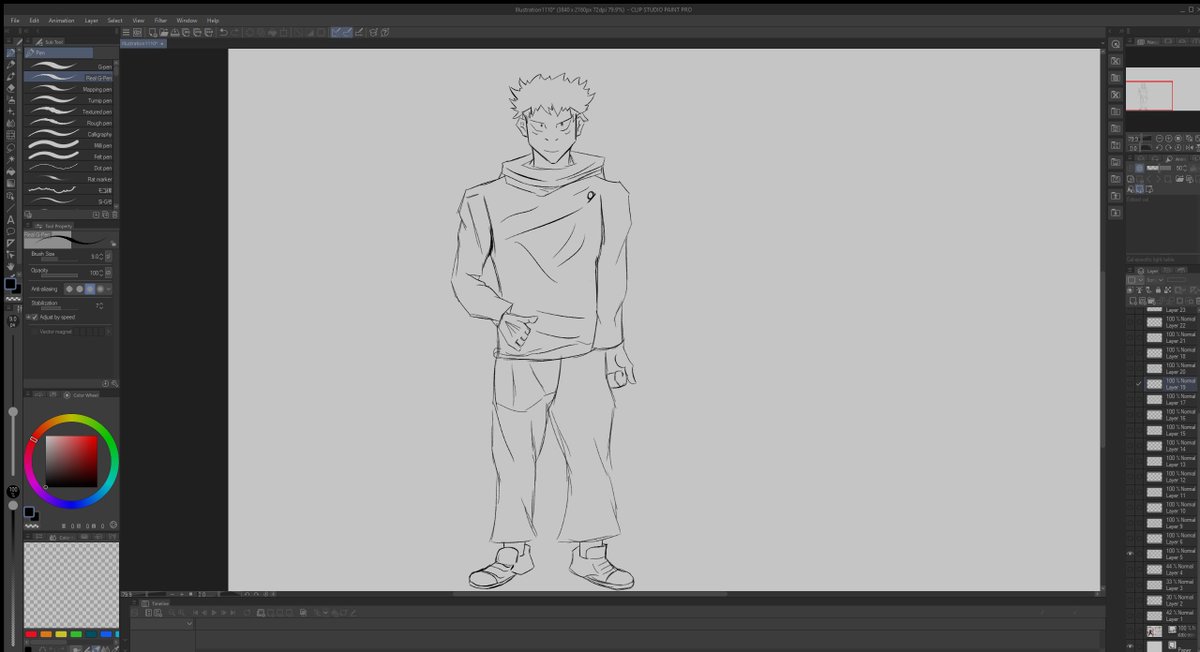Click the New document icon in command bar

click(153, 32)
